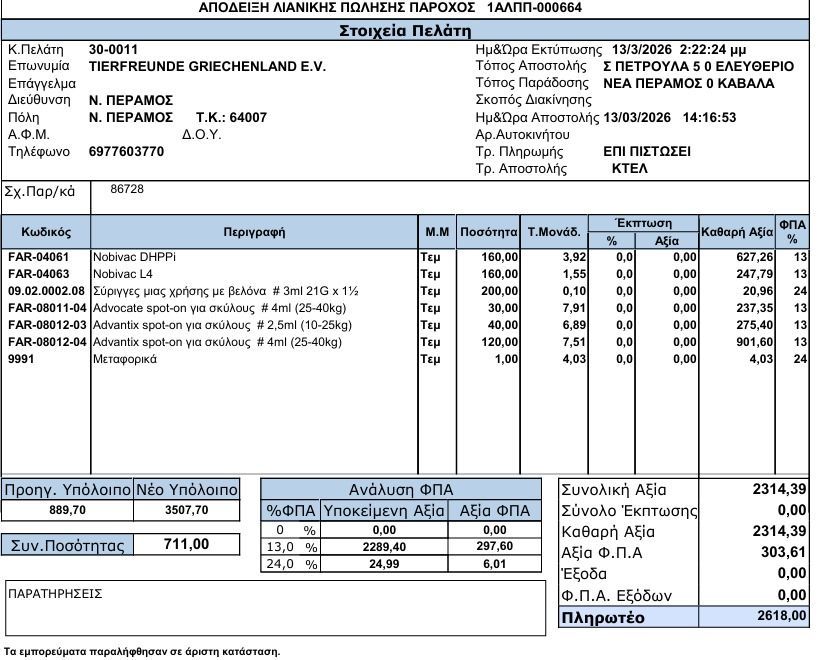The height and width of the screenshot is (660, 836).
Task: Click the 13,0 % VAT analysis row
Action: [x=401, y=547]
